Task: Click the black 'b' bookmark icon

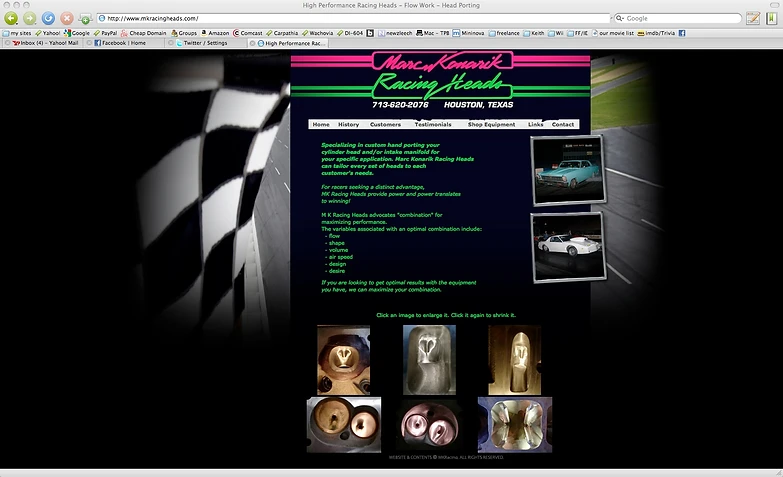Action: pos(370,33)
